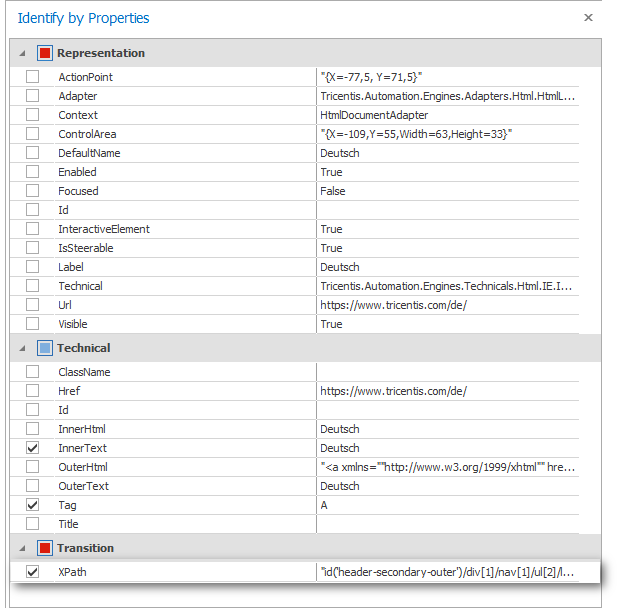This screenshot has width=619, height=608.
Task: Uncheck the InnerText property checkbox
Action: [x=33, y=448]
